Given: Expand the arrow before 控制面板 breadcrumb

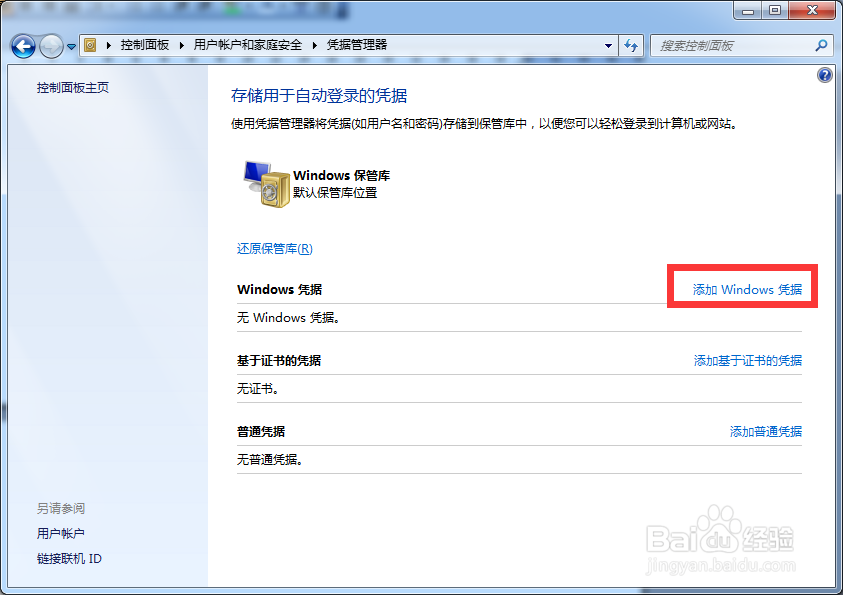Looking at the screenshot, I should [x=109, y=45].
